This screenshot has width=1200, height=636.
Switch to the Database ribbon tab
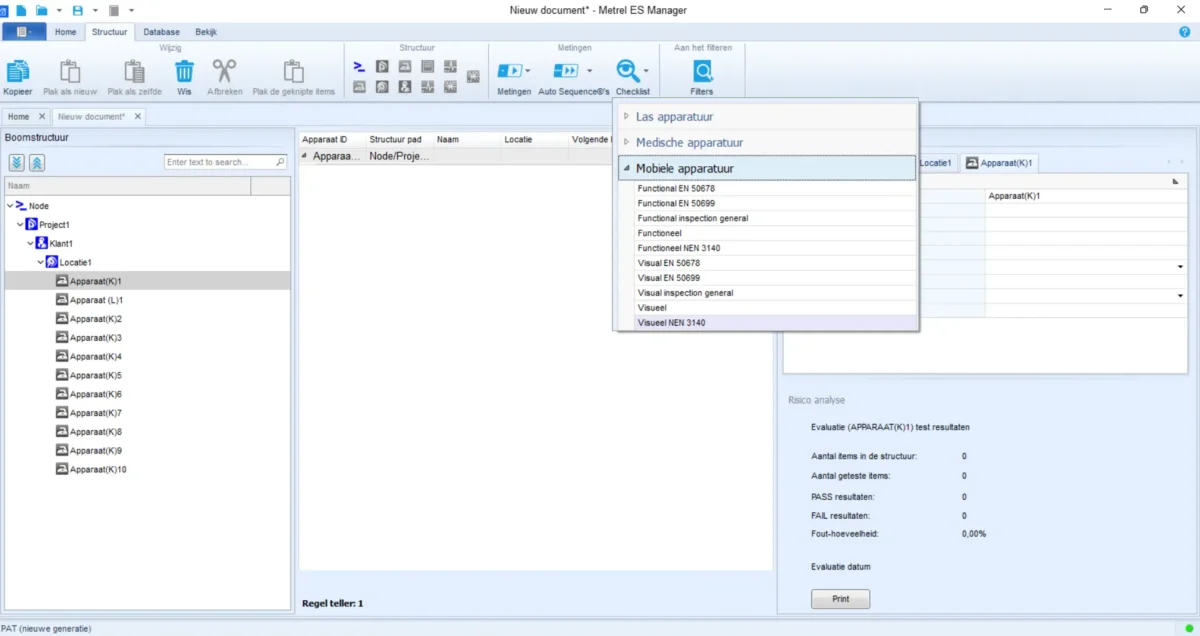161,32
